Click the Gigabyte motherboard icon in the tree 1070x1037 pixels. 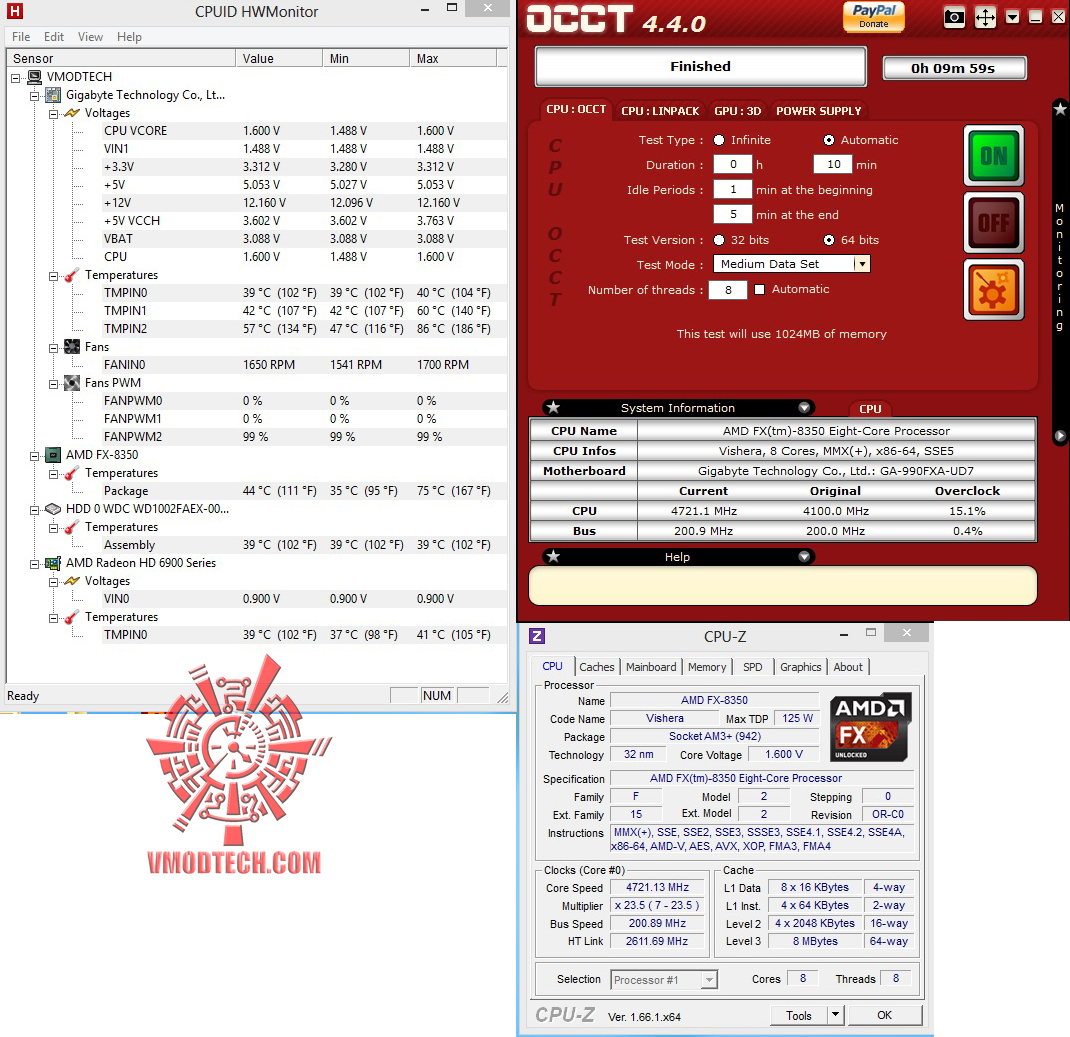[x=53, y=95]
